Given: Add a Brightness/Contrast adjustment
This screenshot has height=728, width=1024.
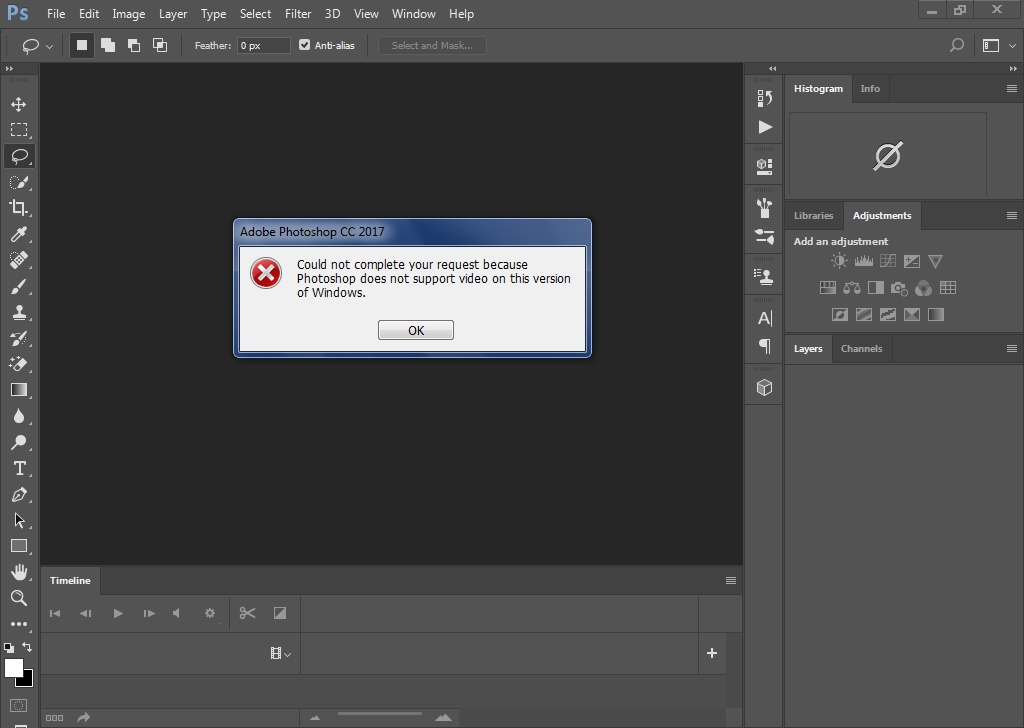Looking at the screenshot, I should tap(839, 261).
